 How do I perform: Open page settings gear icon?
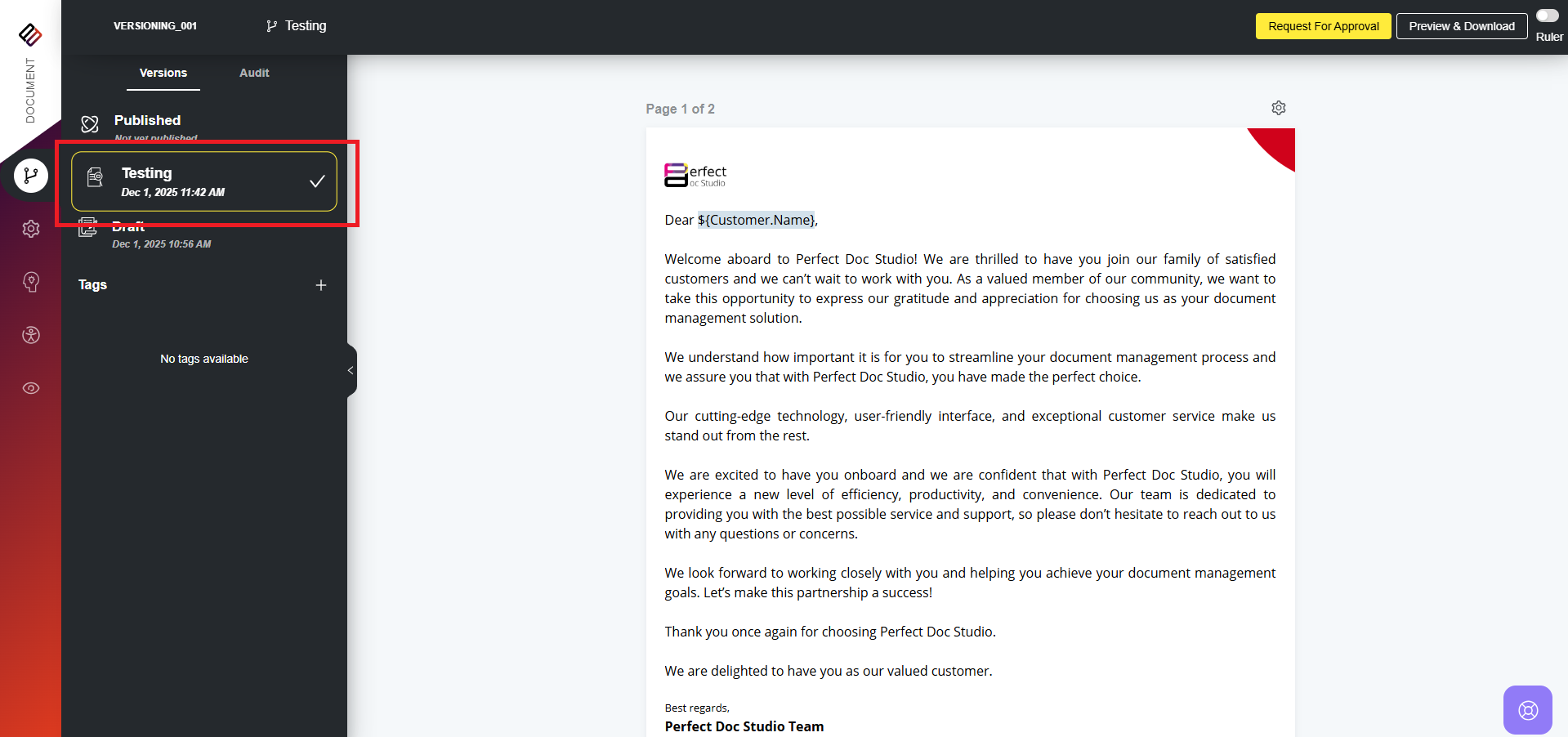1279,108
